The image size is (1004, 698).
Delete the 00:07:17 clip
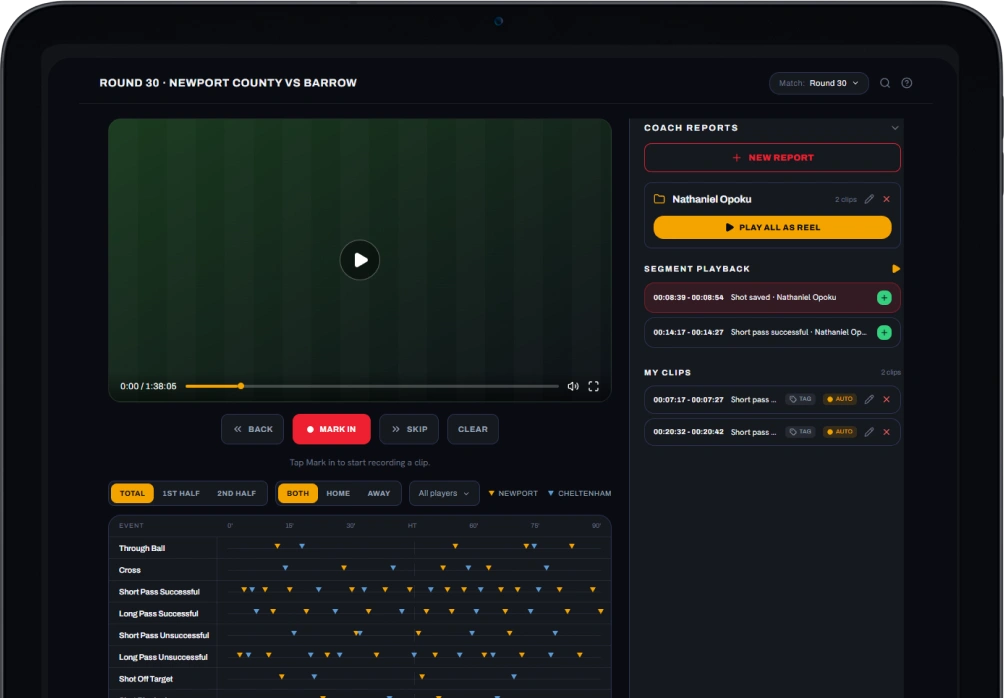pyautogui.click(x=887, y=400)
